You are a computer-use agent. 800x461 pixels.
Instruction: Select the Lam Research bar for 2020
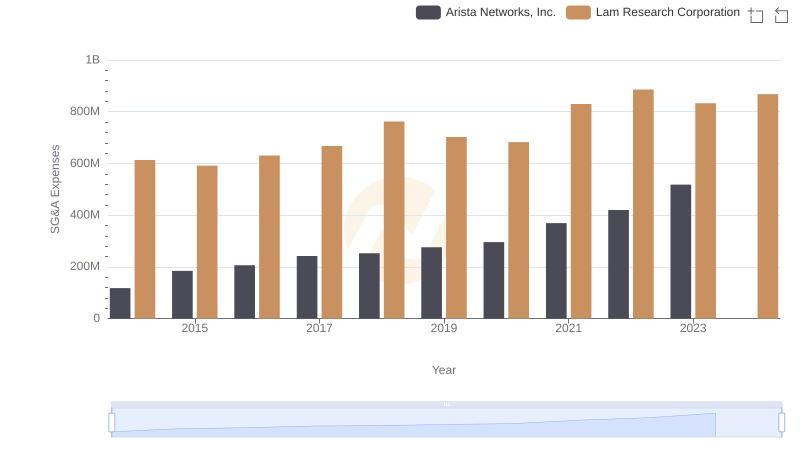point(518,230)
